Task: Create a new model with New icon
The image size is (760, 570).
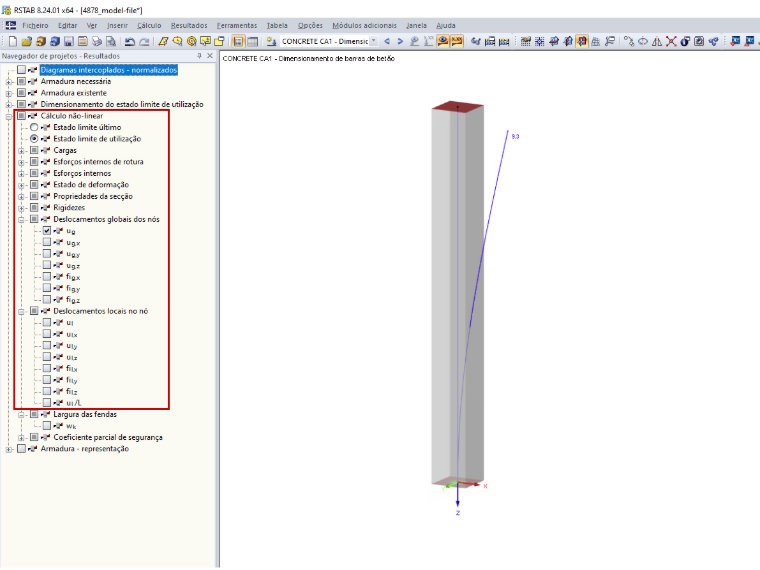Action: coord(13,41)
